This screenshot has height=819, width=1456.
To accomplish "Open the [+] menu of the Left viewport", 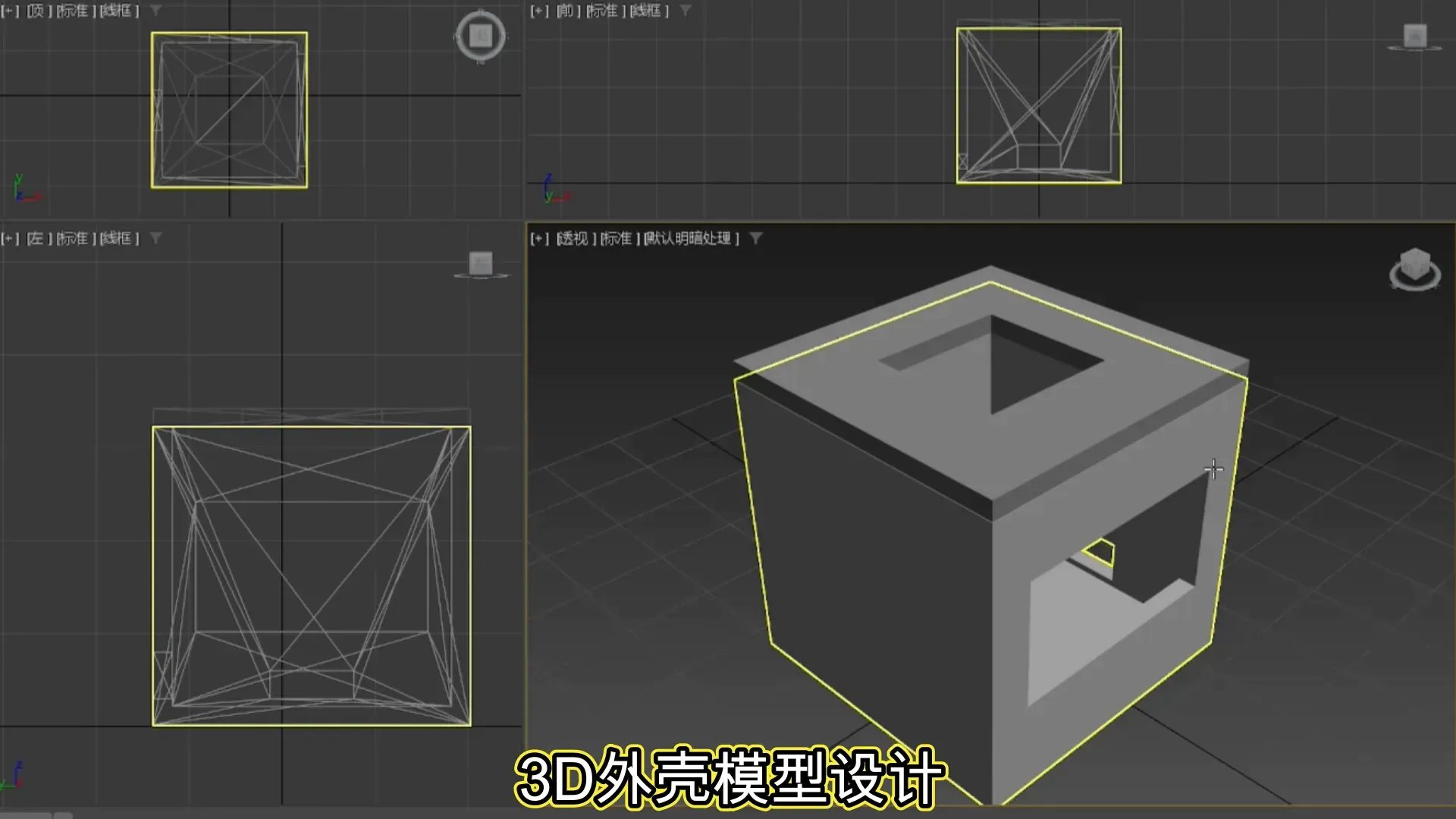I will coord(10,238).
